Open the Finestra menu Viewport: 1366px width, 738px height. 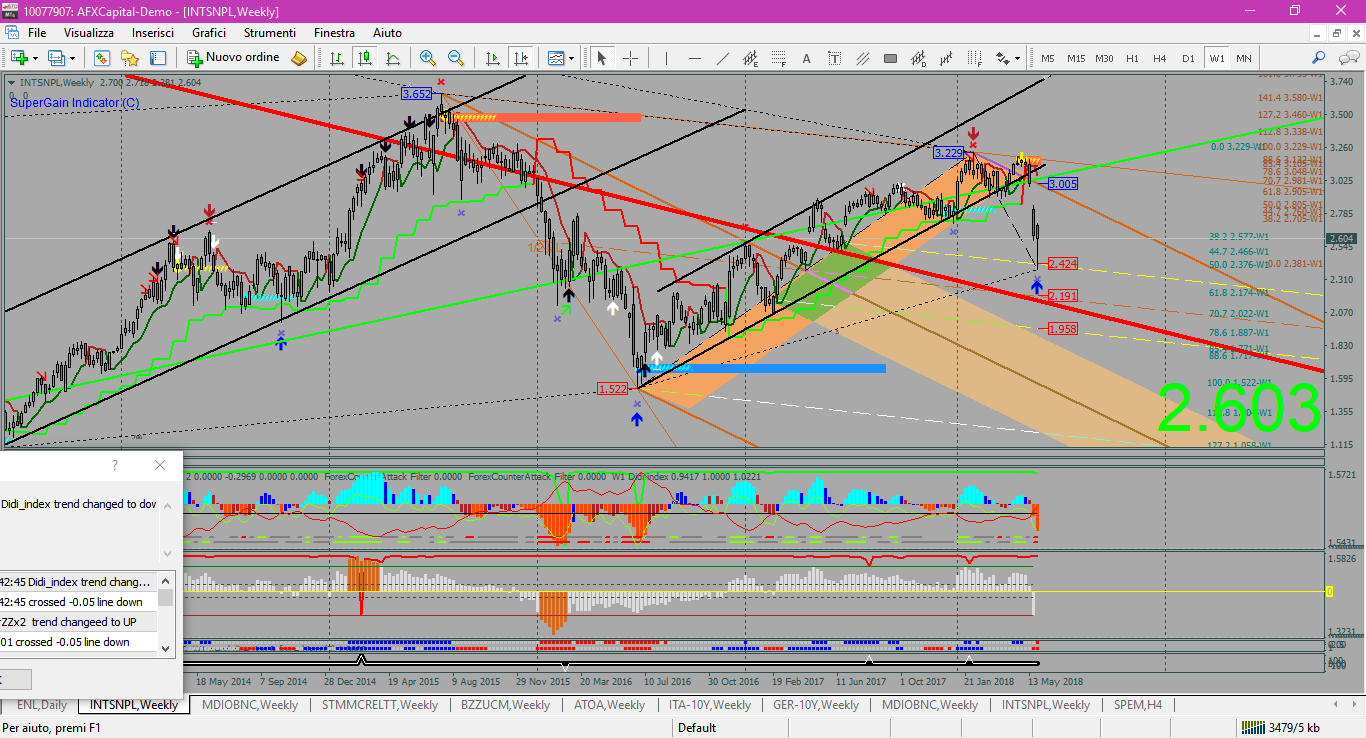pyautogui.click(x=334, y=33)
